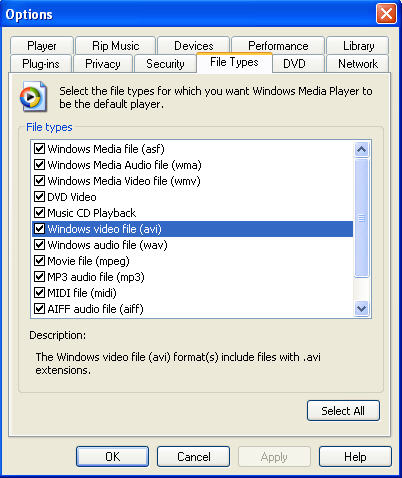Click the Cancel button

click(x=193, y=456)
